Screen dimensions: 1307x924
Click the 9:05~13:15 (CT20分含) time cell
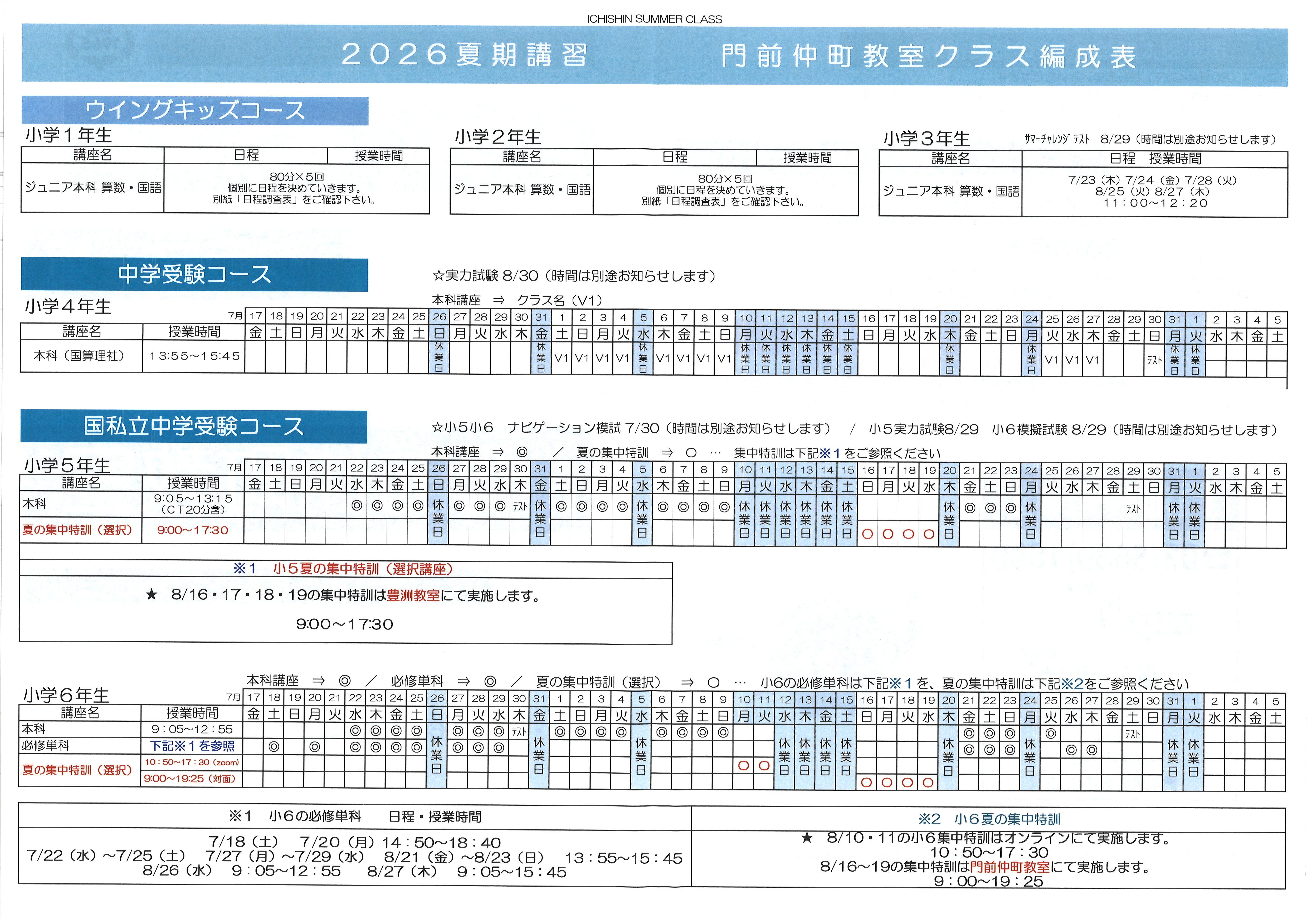pyautogui.click(x=193, y=504)
